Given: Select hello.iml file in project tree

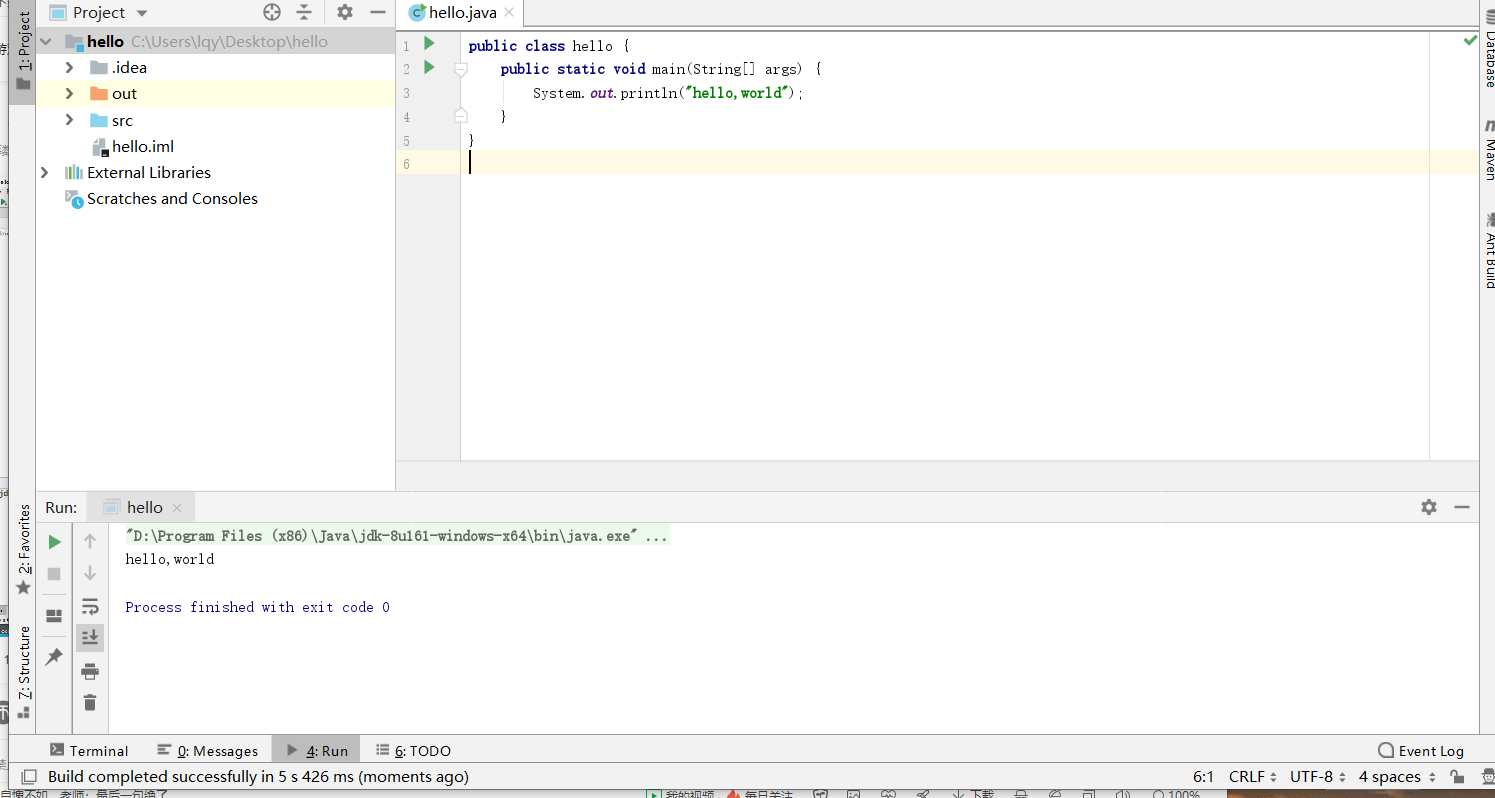Looking at the screenshot, I should tap(143, 146).
